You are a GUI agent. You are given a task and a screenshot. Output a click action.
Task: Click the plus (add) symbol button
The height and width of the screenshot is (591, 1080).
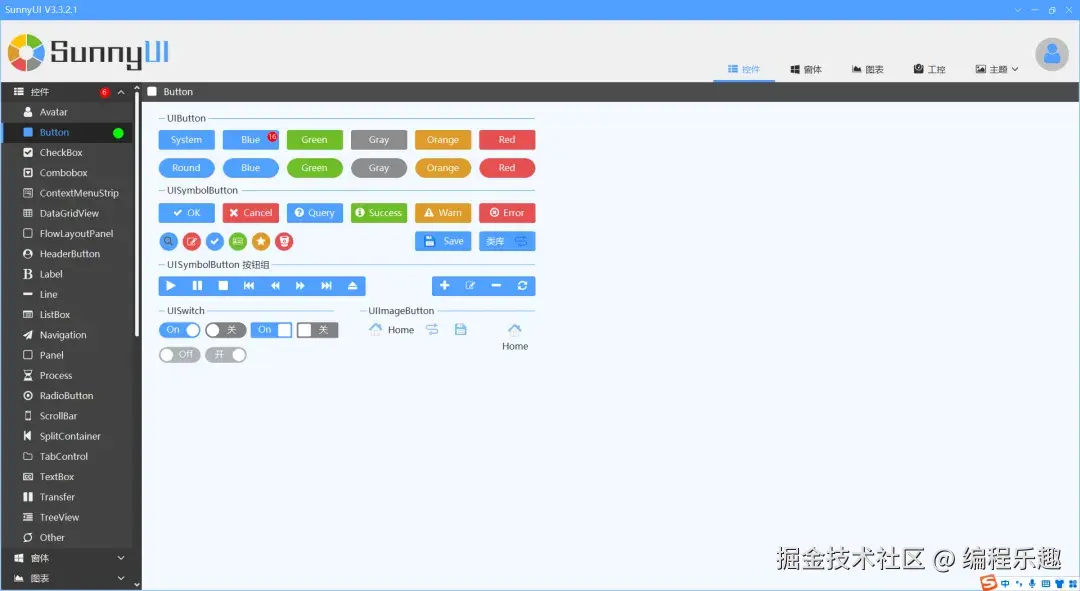pyautogui.click(x=445, y=285)
